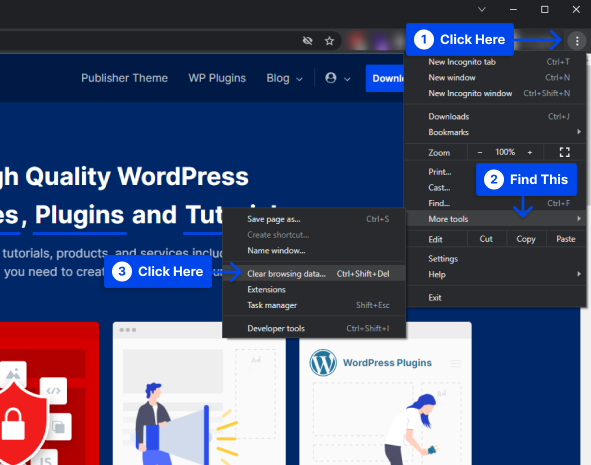The width and height of the screenshot is (591, 465).
Task: Choose Find... menu entry
Action: (x=495, y=203)
